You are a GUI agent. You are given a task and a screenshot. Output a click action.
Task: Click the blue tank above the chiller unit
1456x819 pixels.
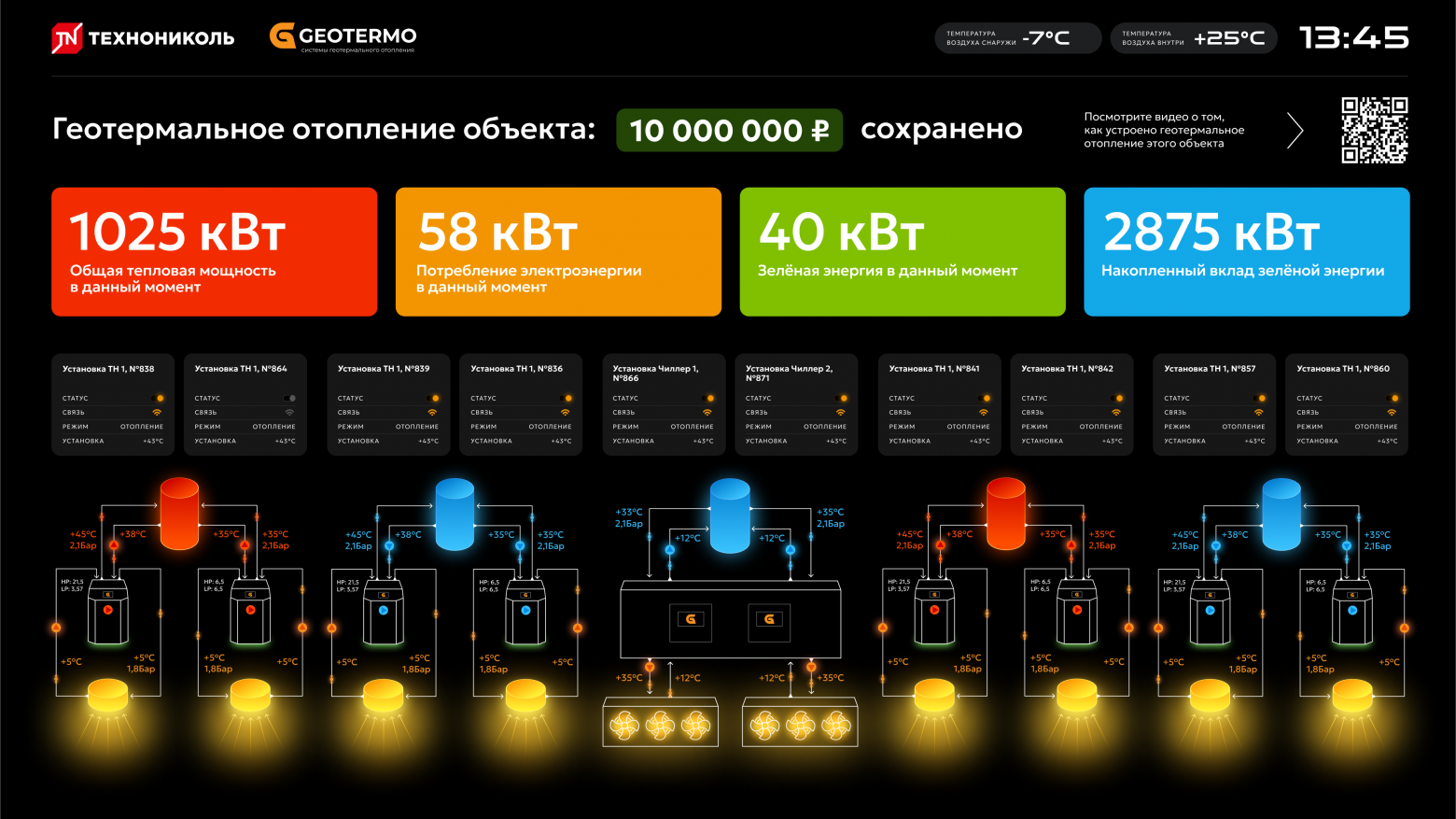tap(730, 515)
